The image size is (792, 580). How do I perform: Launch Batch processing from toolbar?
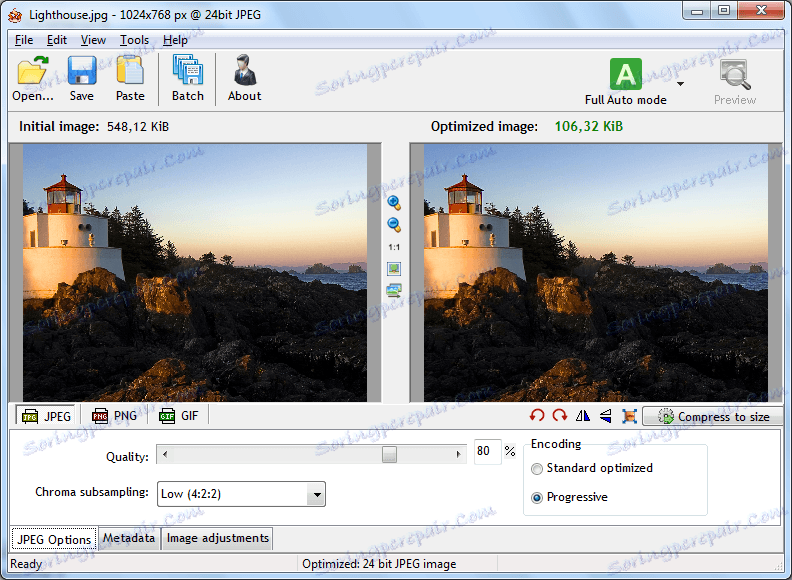(187, 78)
